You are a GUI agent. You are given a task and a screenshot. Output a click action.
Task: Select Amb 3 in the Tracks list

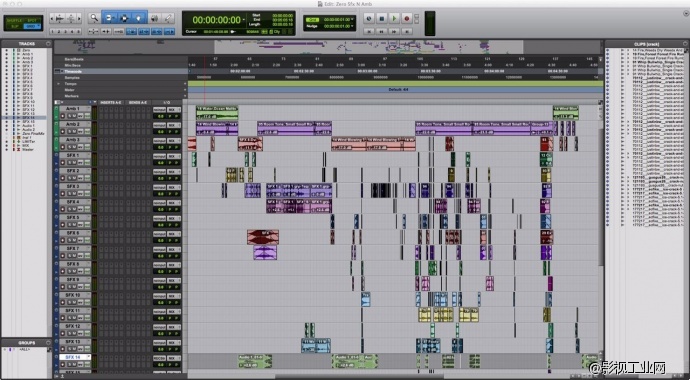(27, 62)
